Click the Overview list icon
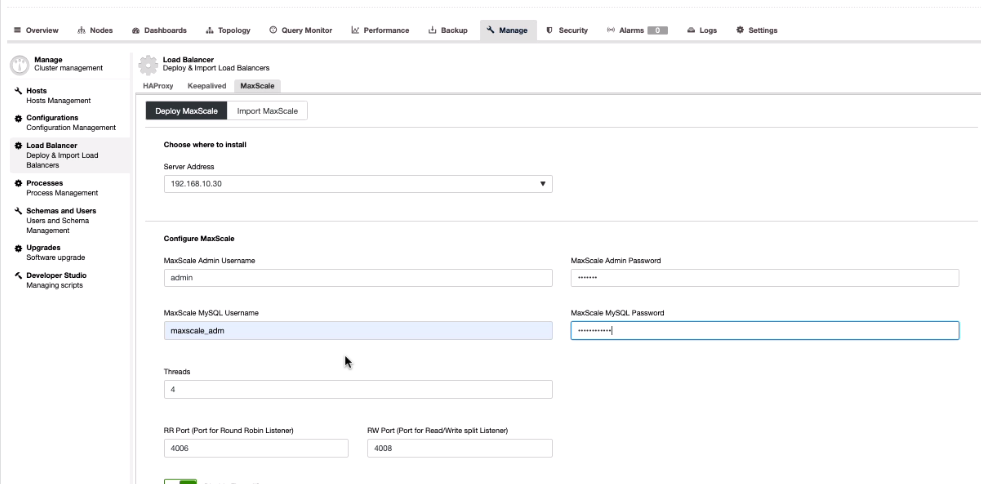Screen dimensions: 981x484 click(18, 30)
